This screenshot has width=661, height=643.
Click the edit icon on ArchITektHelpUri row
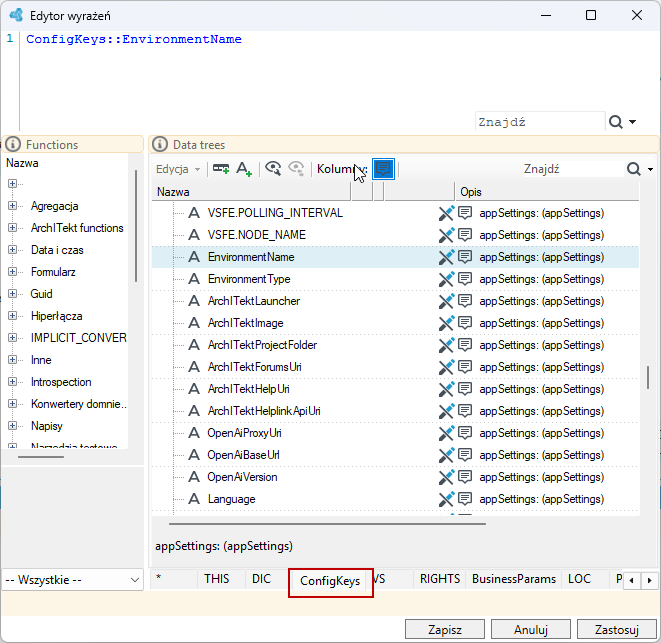tap(446, 389)
